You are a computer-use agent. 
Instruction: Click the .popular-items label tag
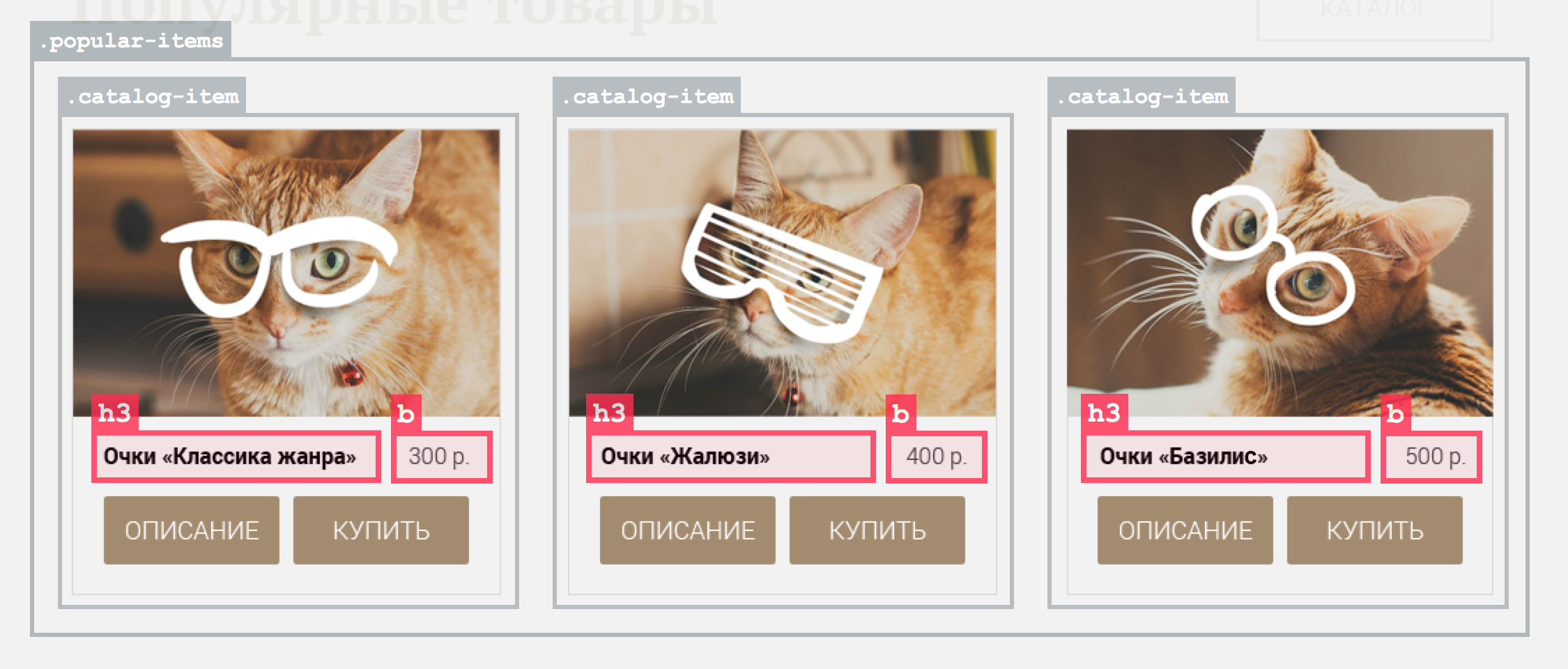point(131,41)
